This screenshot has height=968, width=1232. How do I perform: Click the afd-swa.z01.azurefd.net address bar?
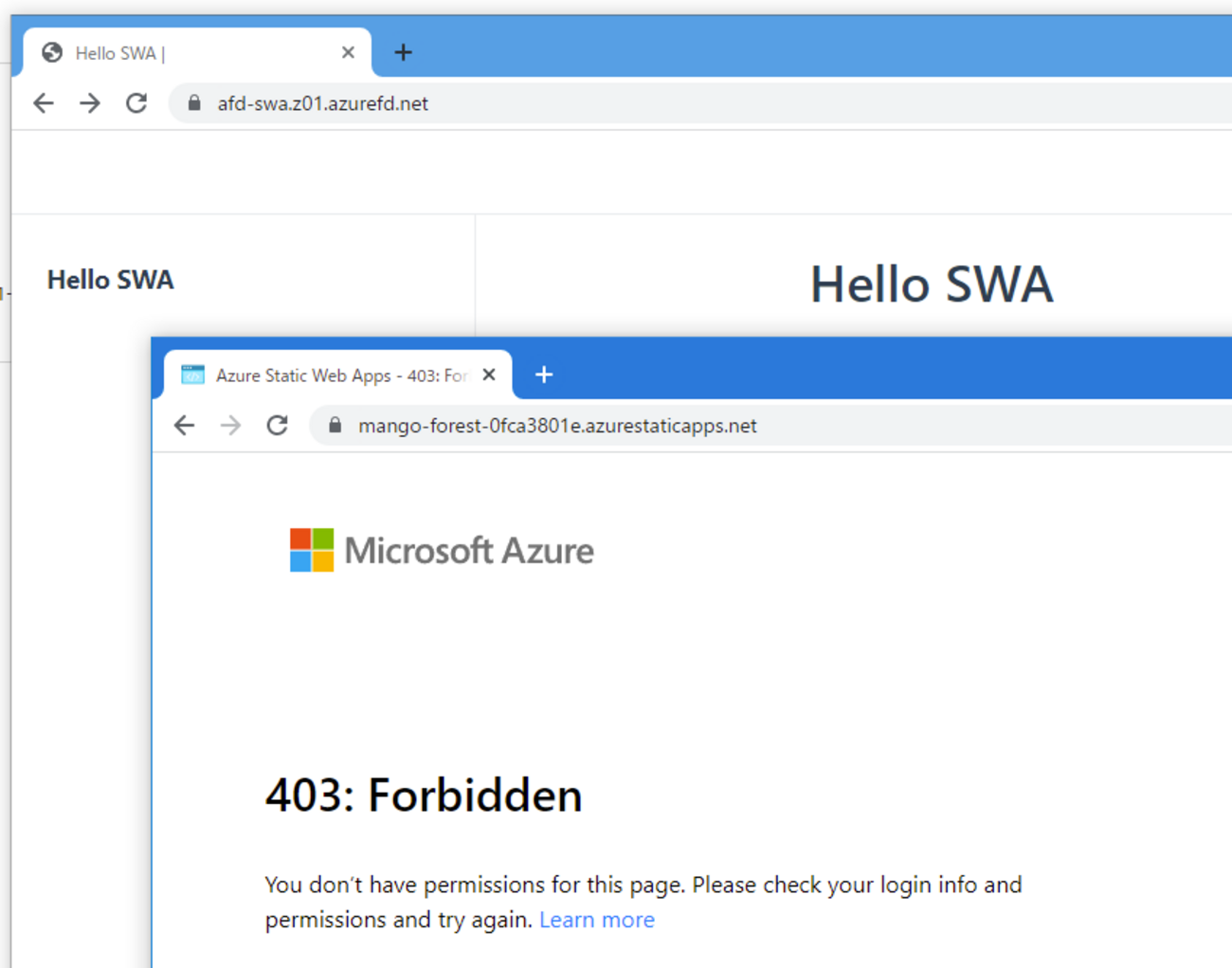click(569, 103)
